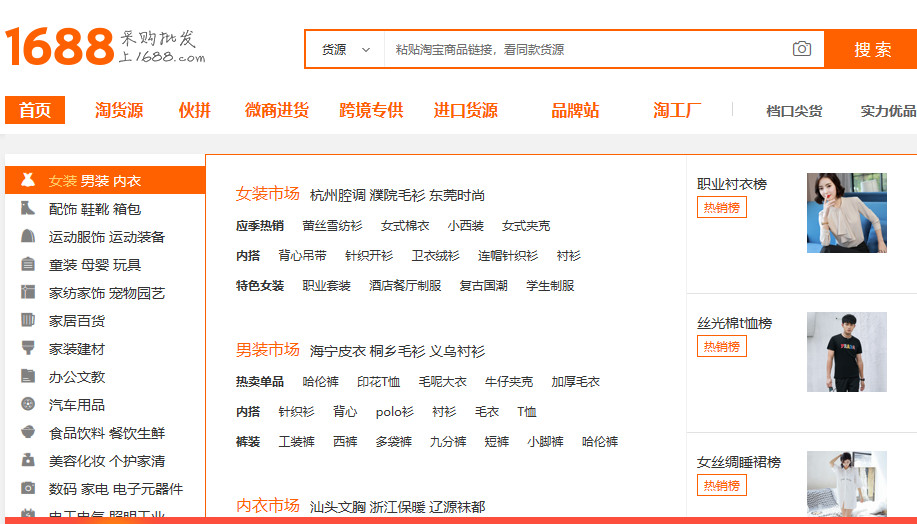The height and width of the screenshot is (524, 917).
Task: Select the 首页 tab
Action: (35, 110)
